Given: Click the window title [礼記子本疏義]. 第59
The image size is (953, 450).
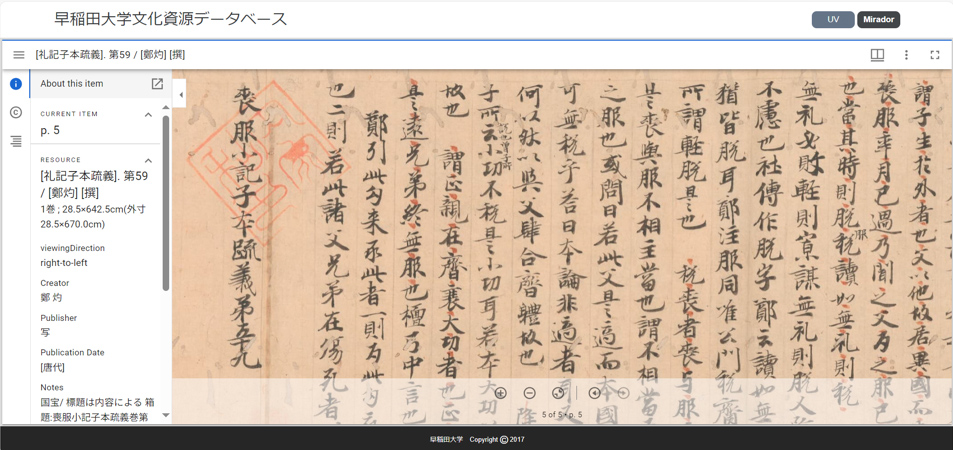Looking at the screenshot, I should point(110,55).
